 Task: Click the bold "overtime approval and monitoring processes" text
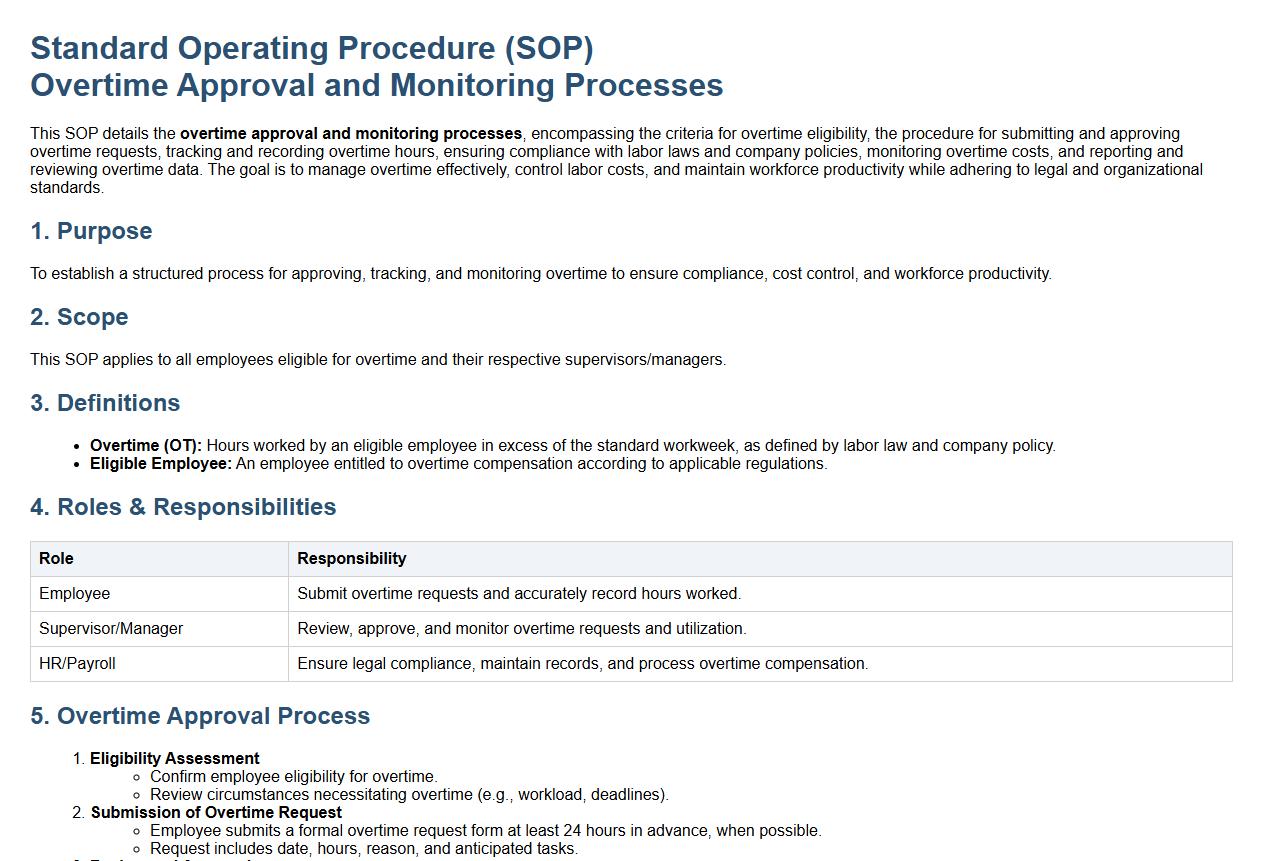pyautogui.click(x=351, y=134)
